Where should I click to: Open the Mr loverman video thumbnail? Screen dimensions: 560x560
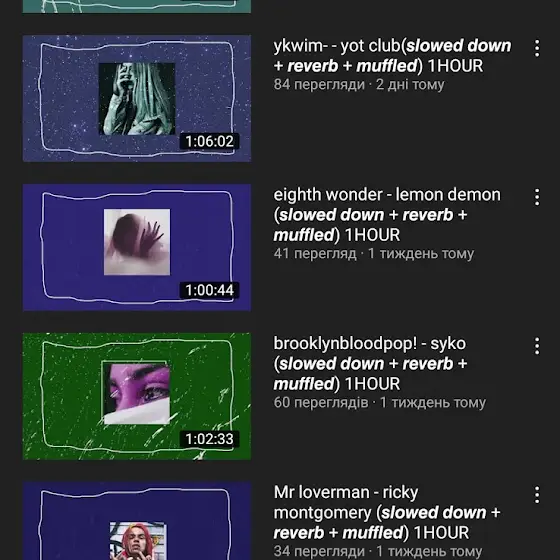[x=137, y=521]
